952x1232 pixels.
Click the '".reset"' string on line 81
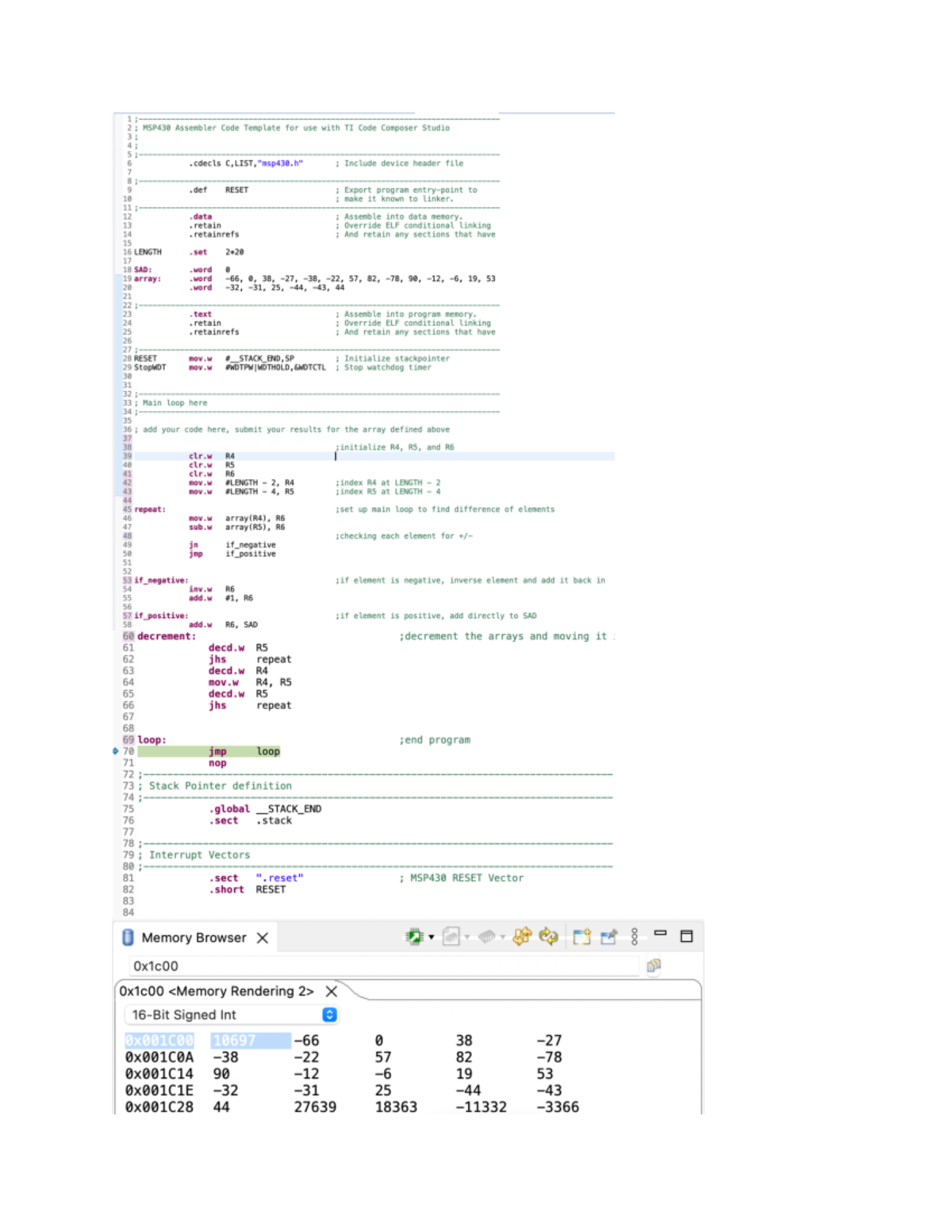tap(279, 878)
